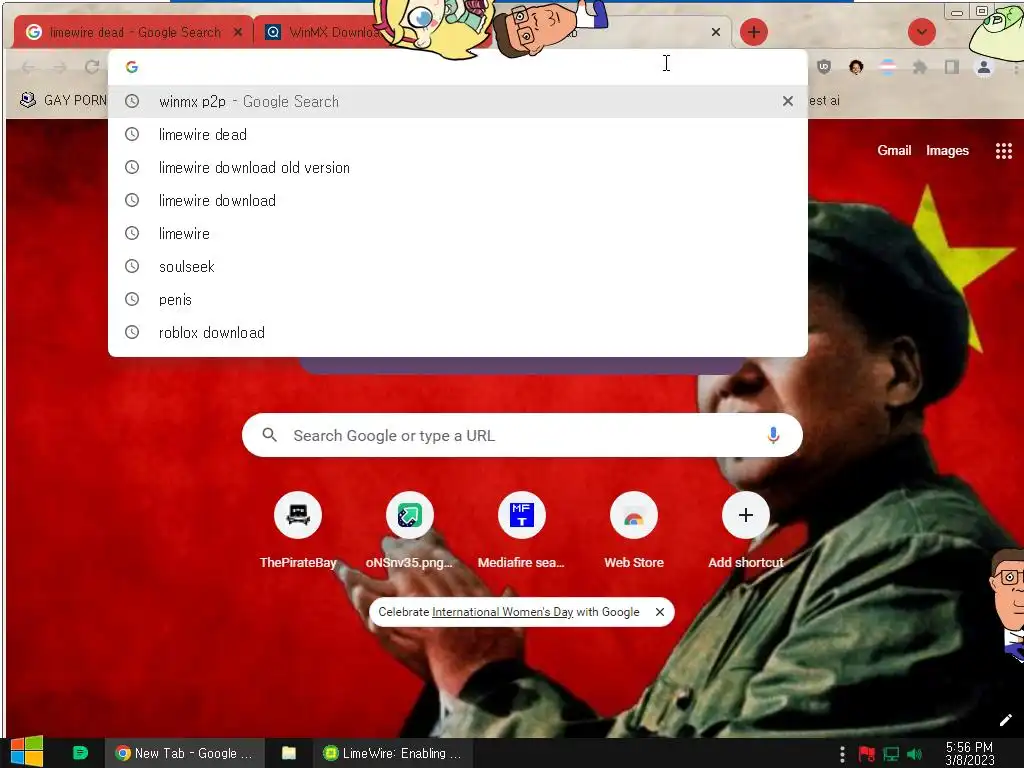
Task: Switch to LimeWire Enabling taskbar item
Action: pyautogui.click(x=394, y=753)
